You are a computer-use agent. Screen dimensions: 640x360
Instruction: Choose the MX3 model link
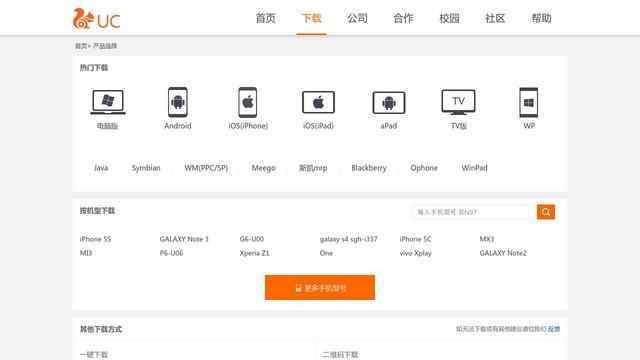(x=487, y=239)
